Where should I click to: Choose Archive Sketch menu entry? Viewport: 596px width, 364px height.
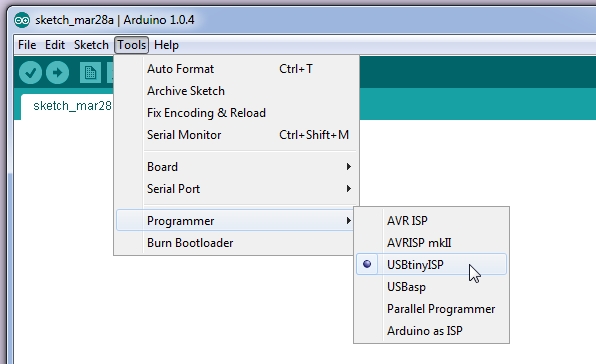pos(236,91)
